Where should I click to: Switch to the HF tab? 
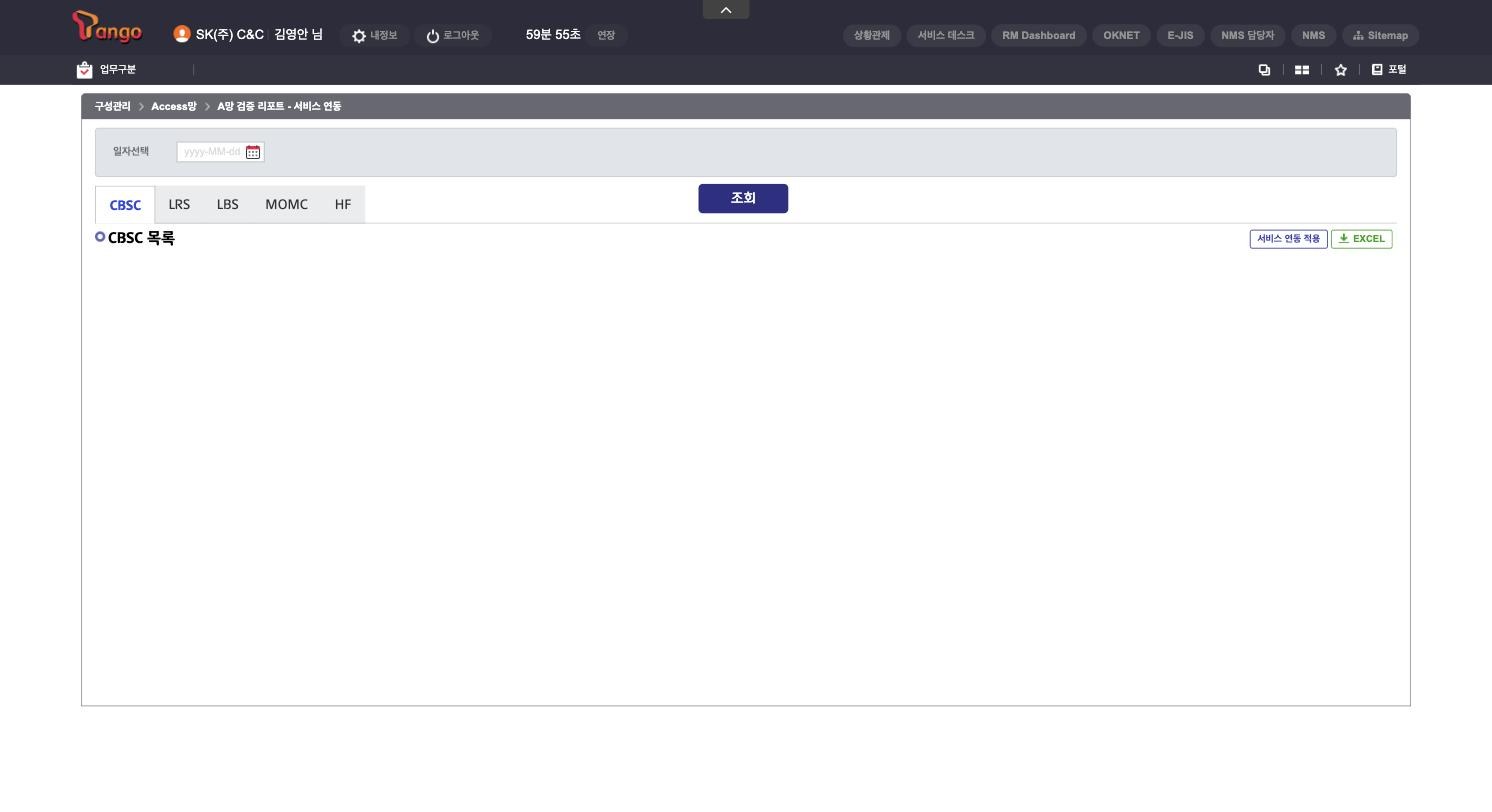343,205
